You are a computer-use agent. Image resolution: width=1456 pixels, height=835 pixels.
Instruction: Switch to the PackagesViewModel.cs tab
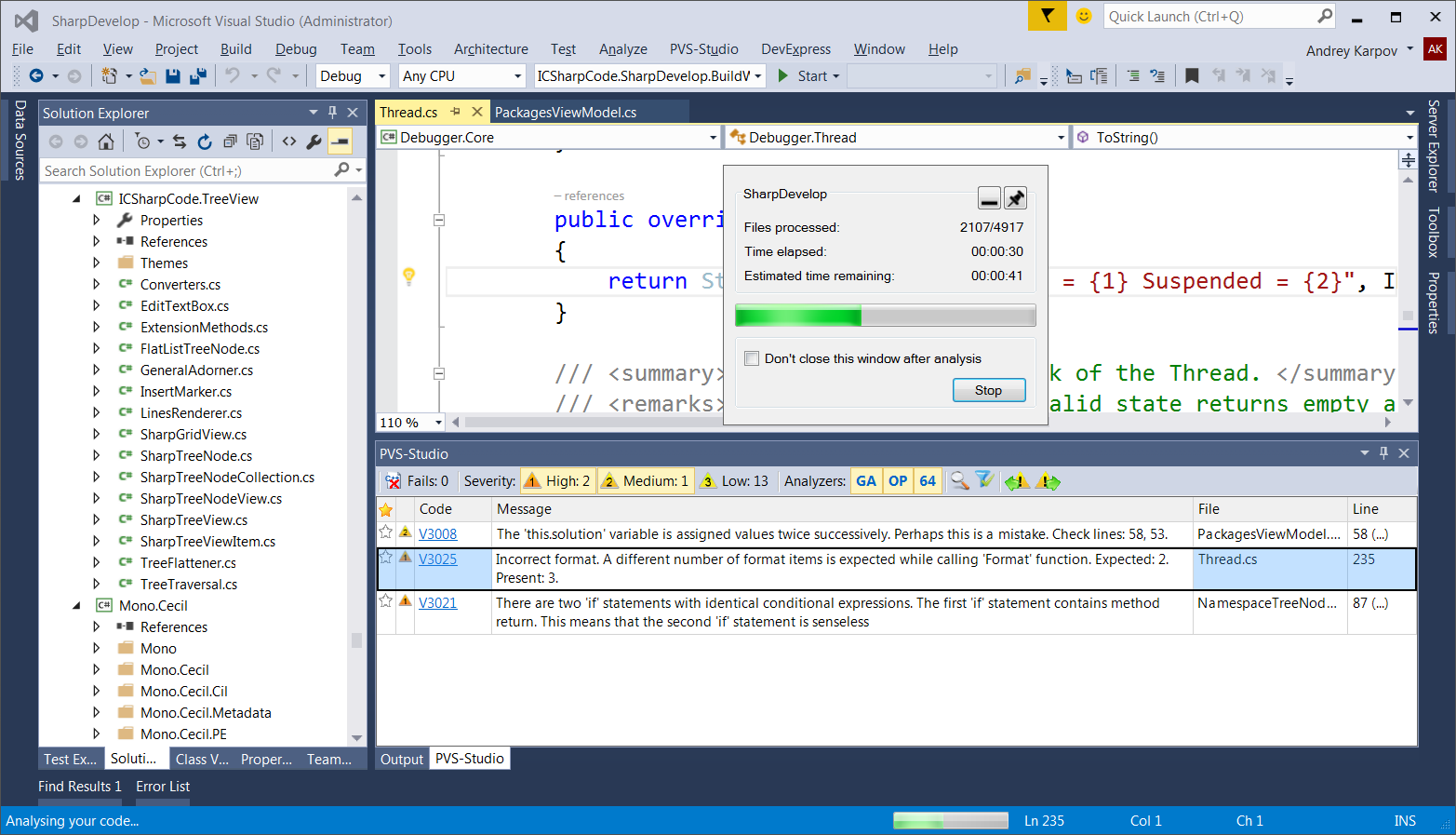(566, 113)
